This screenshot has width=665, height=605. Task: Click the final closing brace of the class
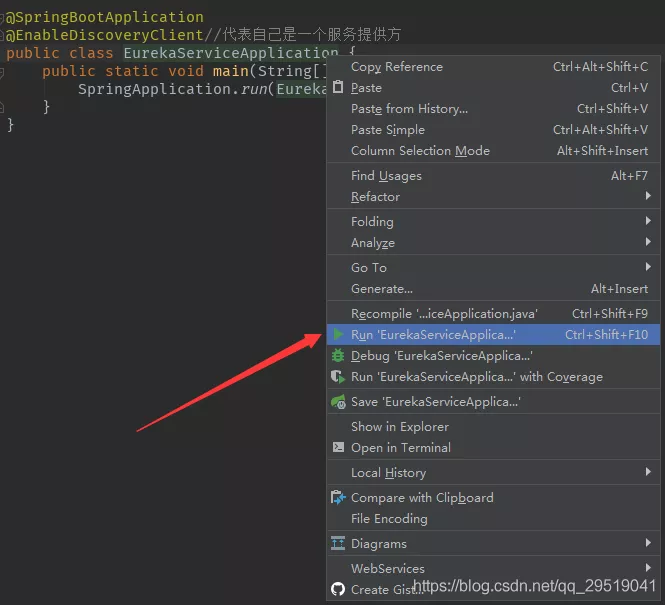point(11,125)
